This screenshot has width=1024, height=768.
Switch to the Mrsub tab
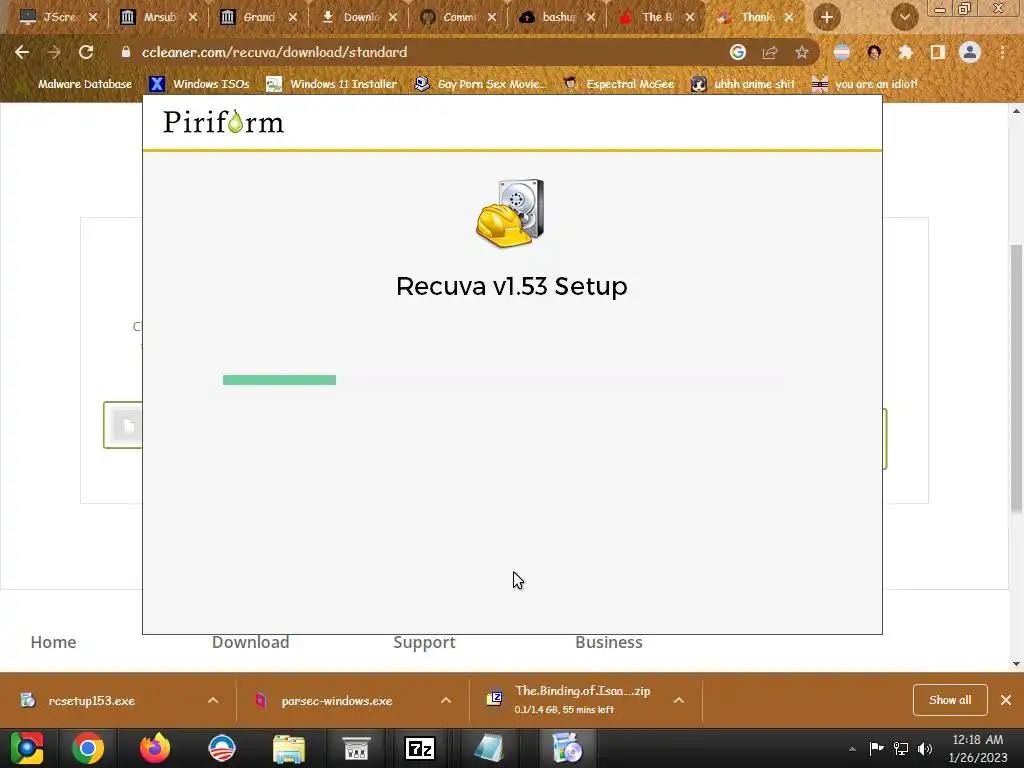[x=159, y=17]
